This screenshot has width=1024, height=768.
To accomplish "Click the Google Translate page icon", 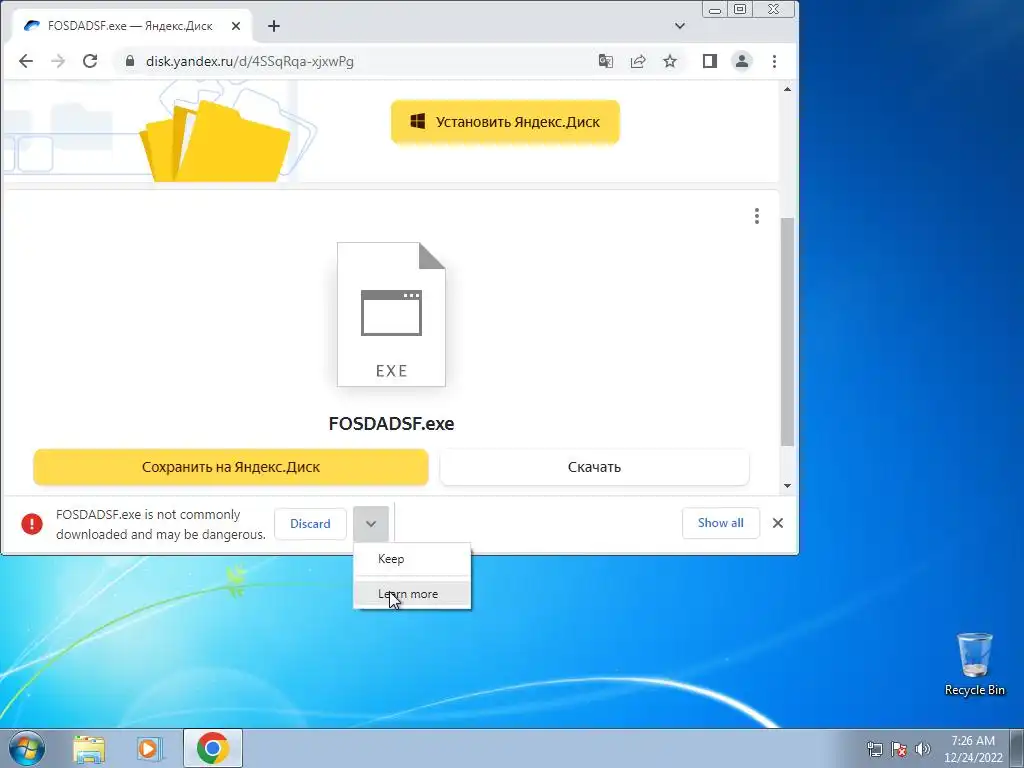I will [x=605, y=61].
